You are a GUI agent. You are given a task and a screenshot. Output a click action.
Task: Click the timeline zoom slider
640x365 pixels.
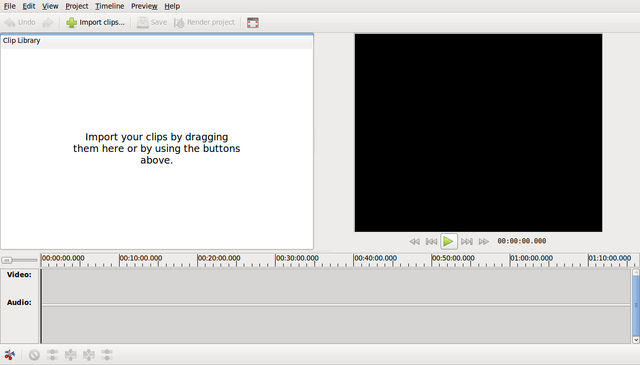[x=19, y=260]
